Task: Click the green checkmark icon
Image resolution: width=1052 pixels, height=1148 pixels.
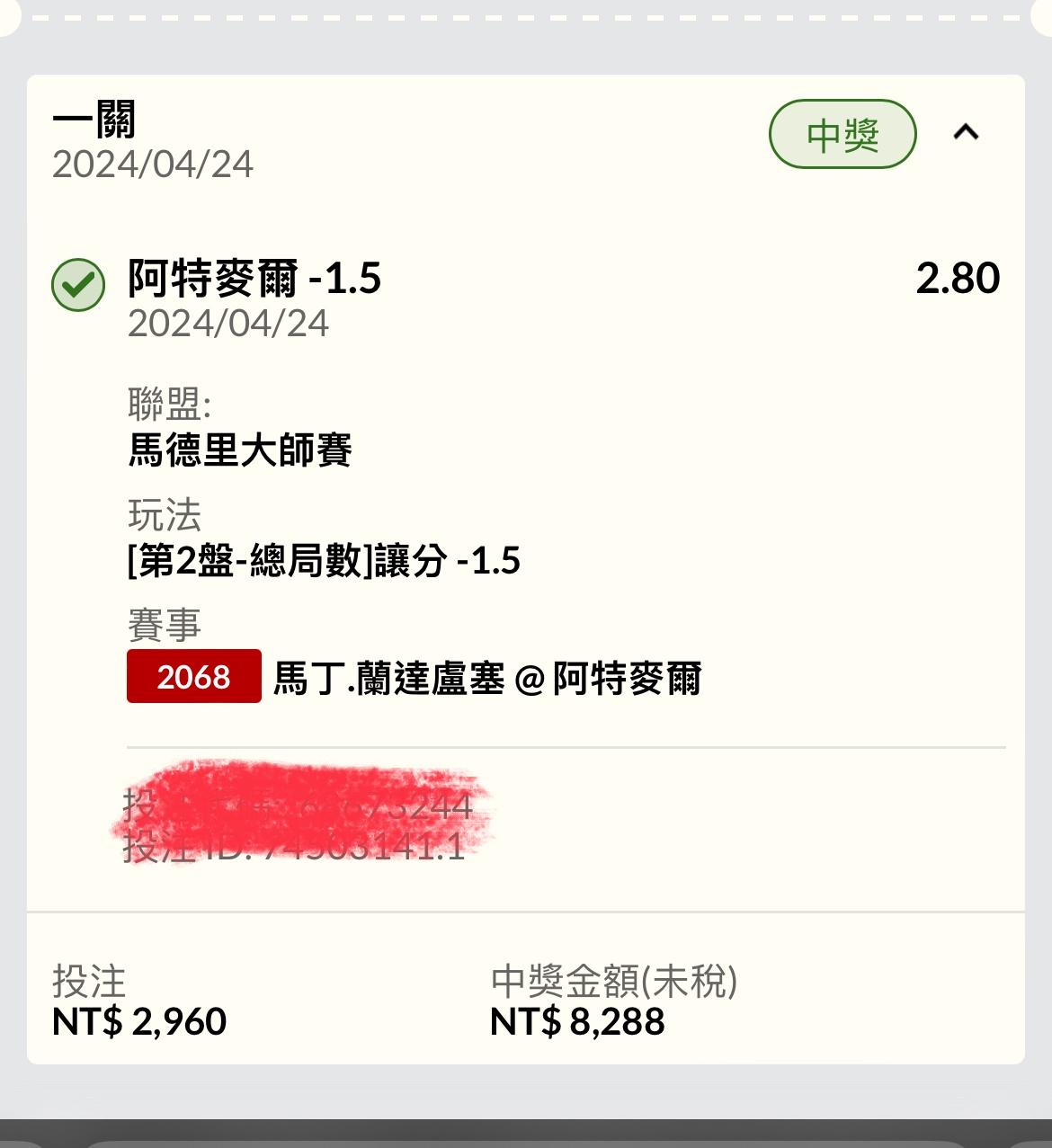Action: coord(78,284)
